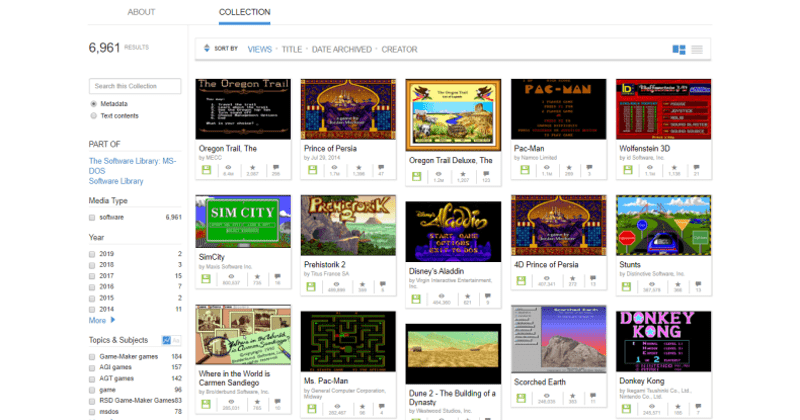800x420 pixels.
Task: Sort by DATE ARCHIVED
Action: point(342,50)
